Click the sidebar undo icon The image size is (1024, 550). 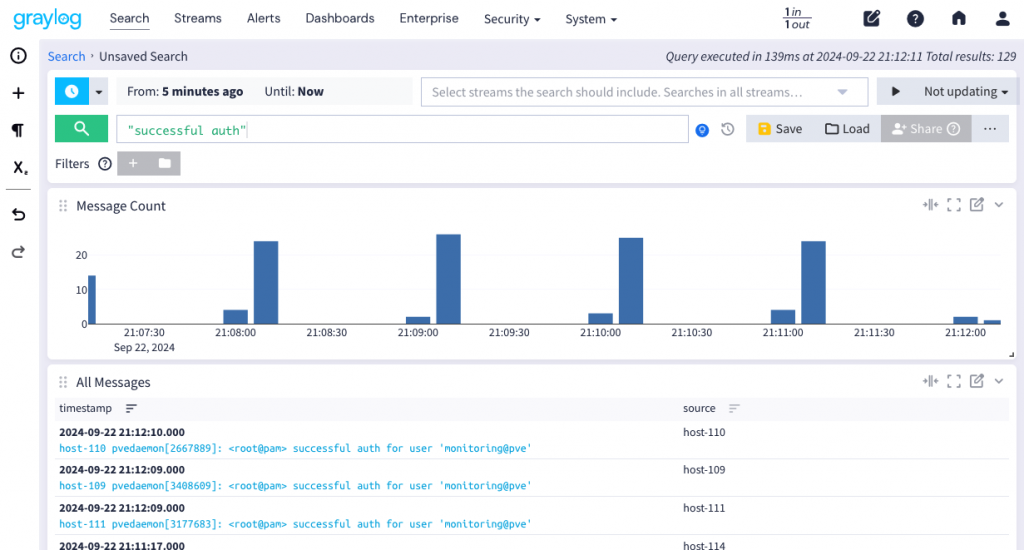[x=18, y=214]
